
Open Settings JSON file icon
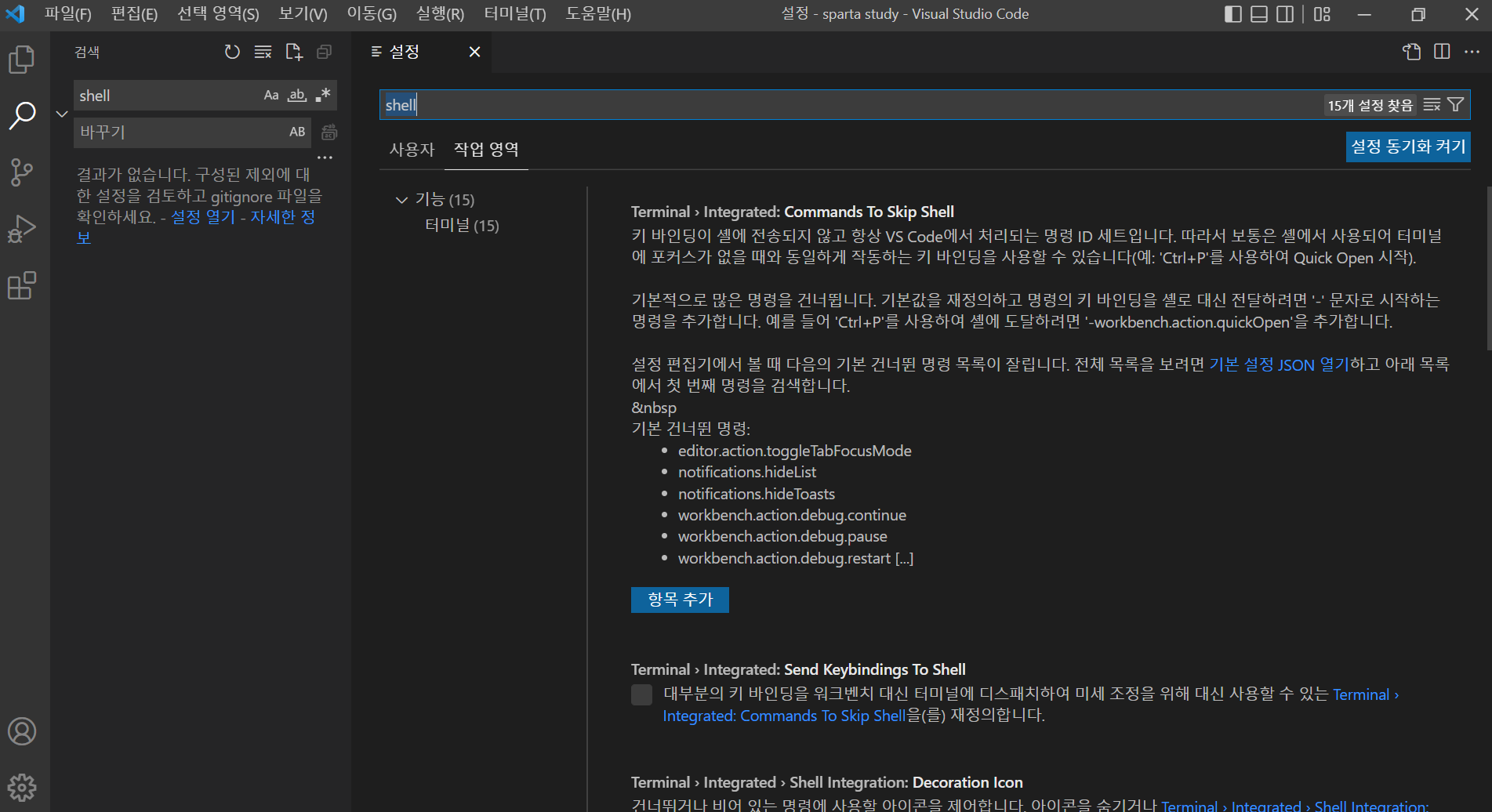(x=1411, y=52)
